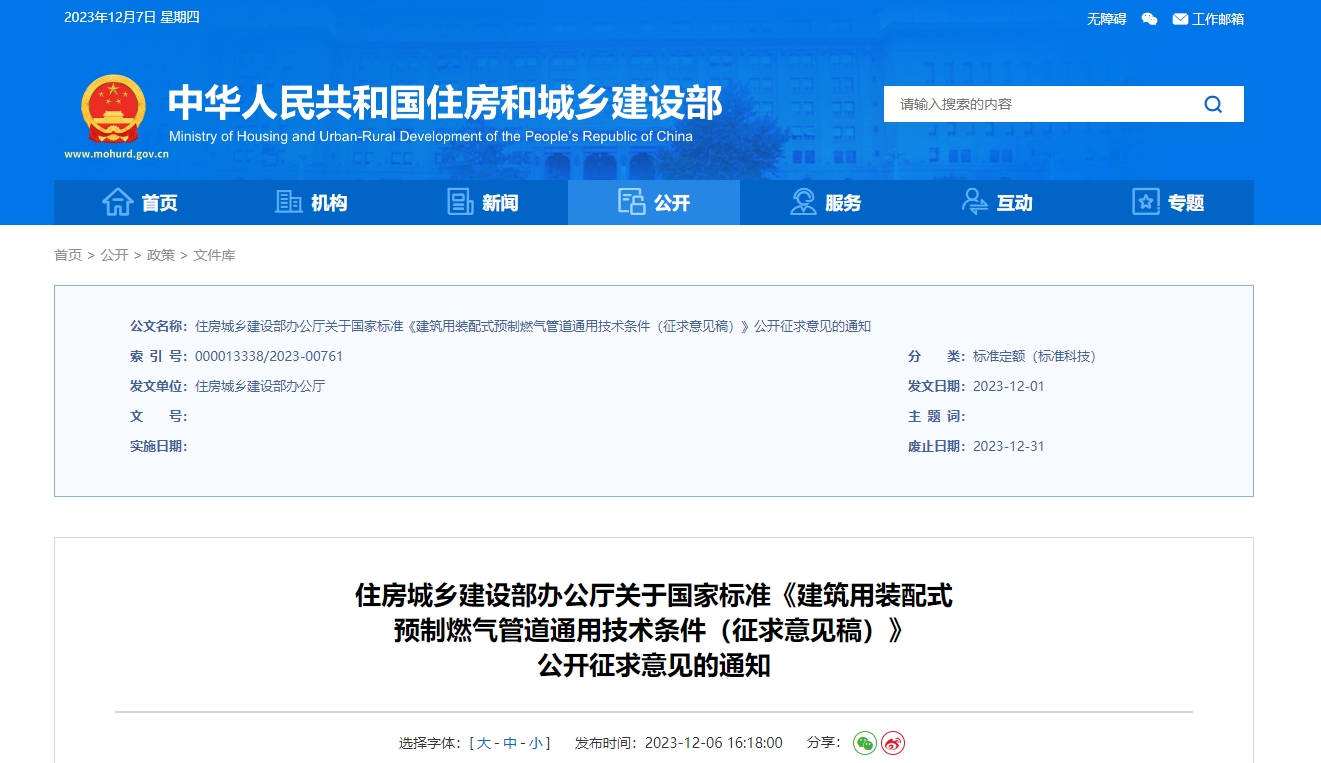Open the 互动 navigation menu
Screen dimensions: 1321x763
pyautogui.click(x=998, y=201)
